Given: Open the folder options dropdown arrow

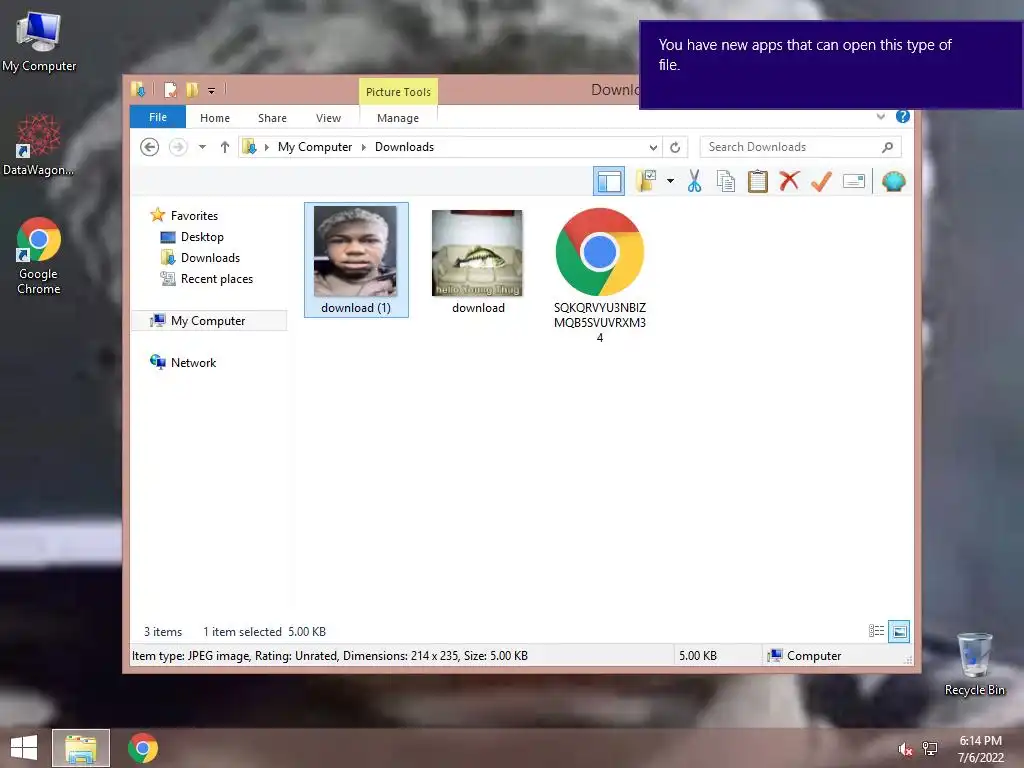Looking at the screenshot, I should 670,181.
